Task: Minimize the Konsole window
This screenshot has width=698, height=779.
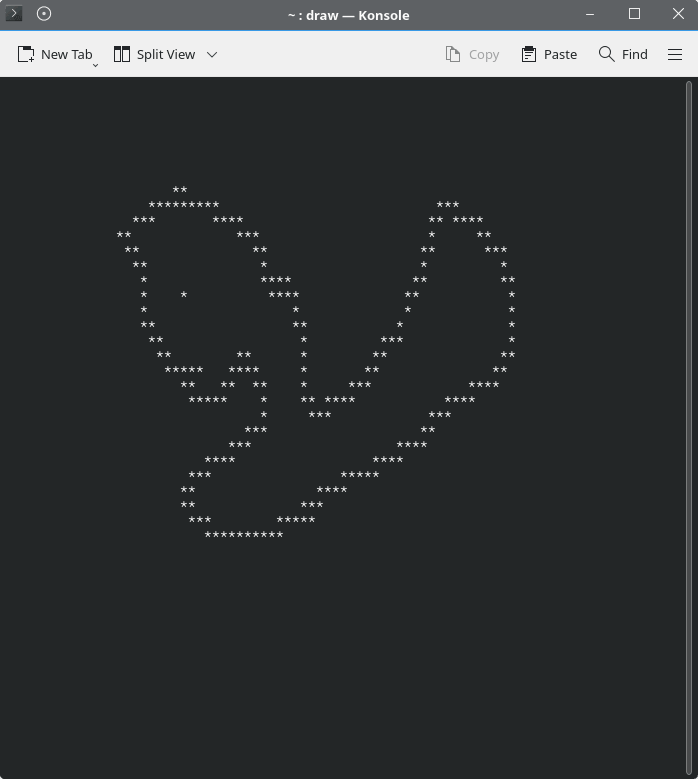Action: [x=590, y=14]
